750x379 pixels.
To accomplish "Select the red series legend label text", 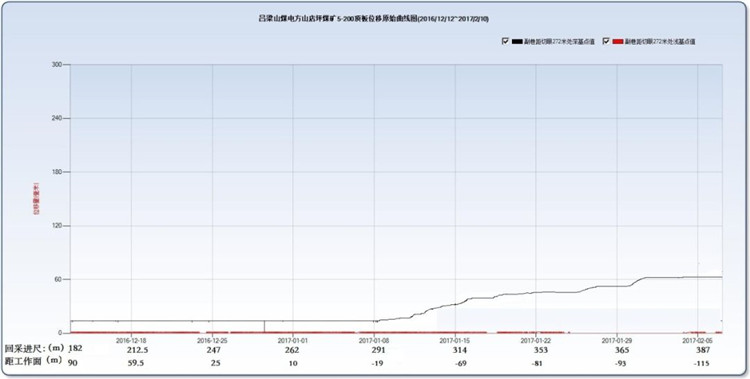I will click(661, 42).
